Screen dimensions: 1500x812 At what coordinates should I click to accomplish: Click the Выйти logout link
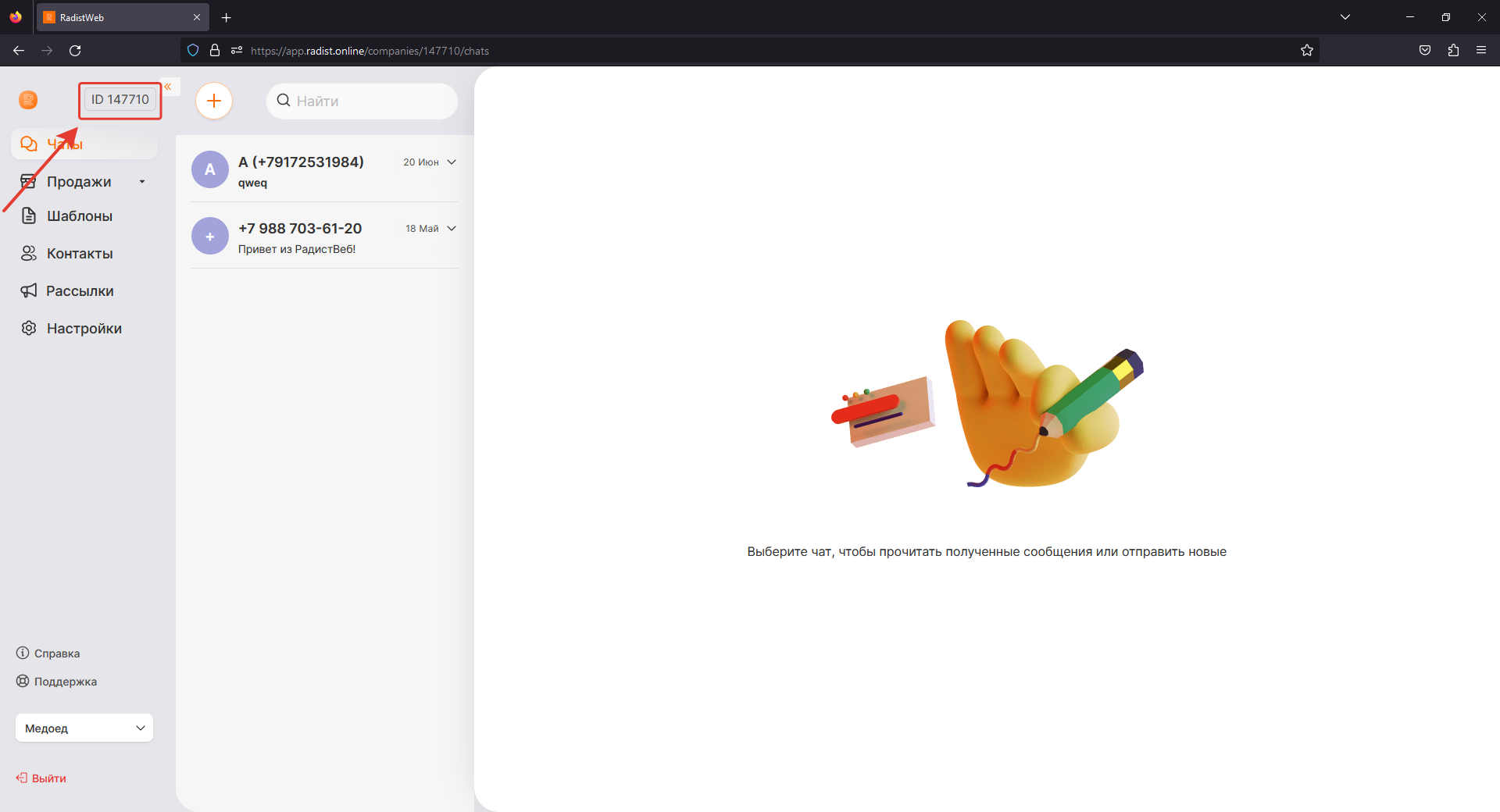pyautogui.click(x=48, y=778)
